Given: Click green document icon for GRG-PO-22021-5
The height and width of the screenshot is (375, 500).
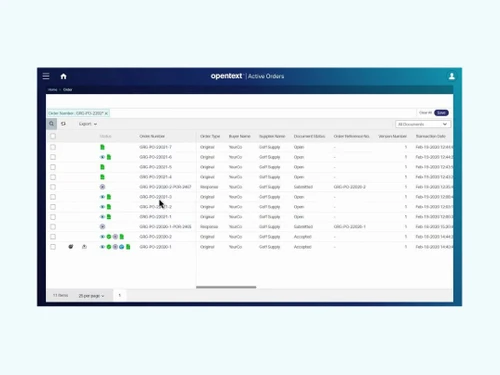Looking at the screenshot, I should (x=102, y=167).
